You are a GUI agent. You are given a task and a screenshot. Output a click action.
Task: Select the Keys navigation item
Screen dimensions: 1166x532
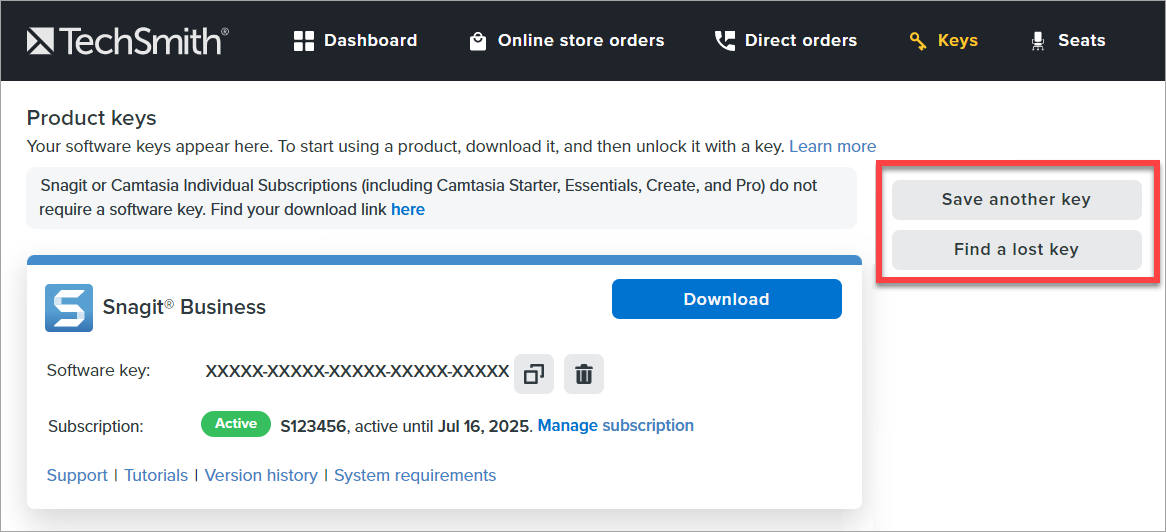(x=943, y=41)
